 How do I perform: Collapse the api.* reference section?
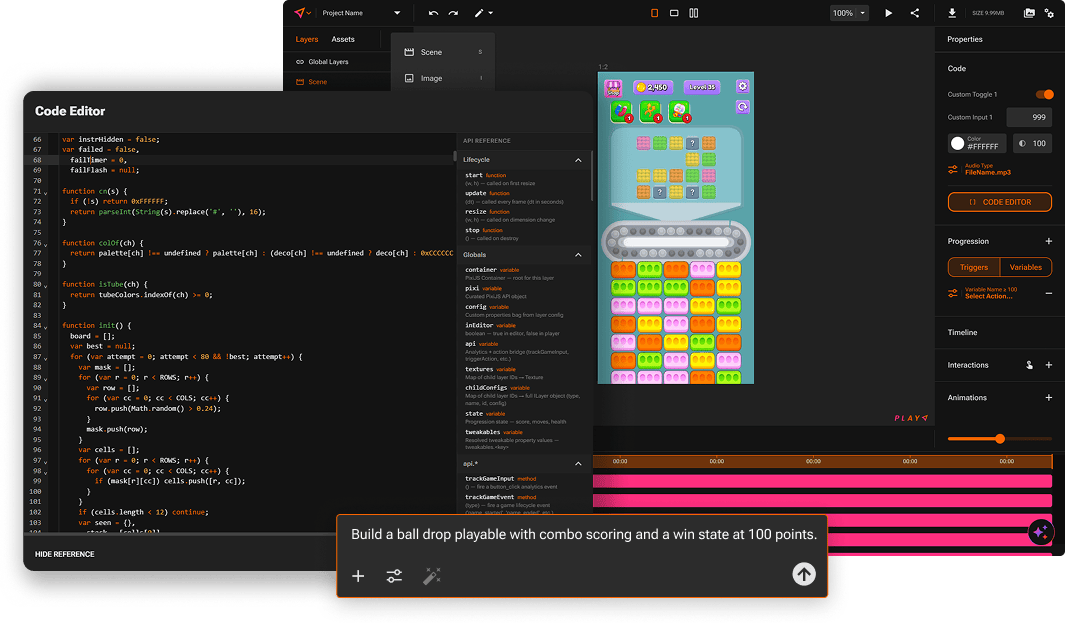pyautogui.click(x=579, y=464)
